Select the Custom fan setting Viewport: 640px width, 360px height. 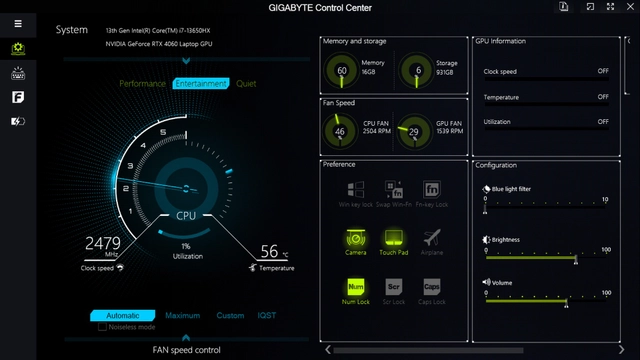pos(230,316)
